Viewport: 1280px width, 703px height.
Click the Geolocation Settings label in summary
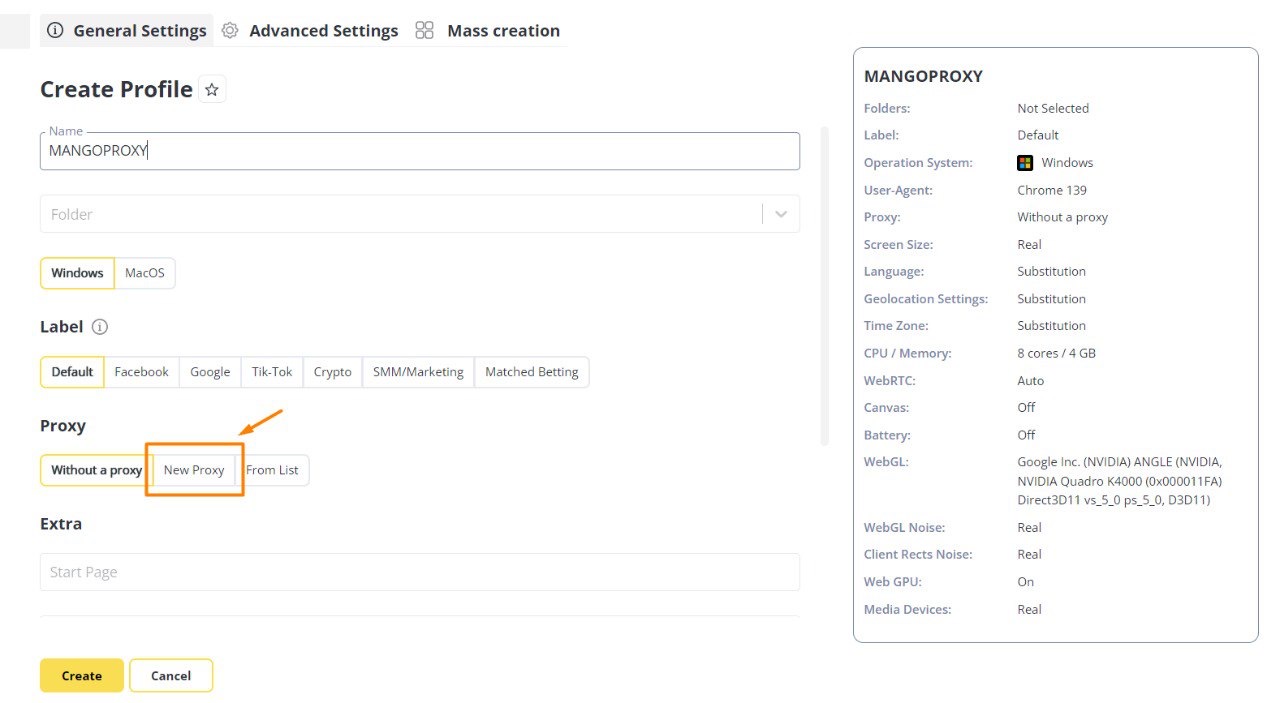(x=926, y=299)
